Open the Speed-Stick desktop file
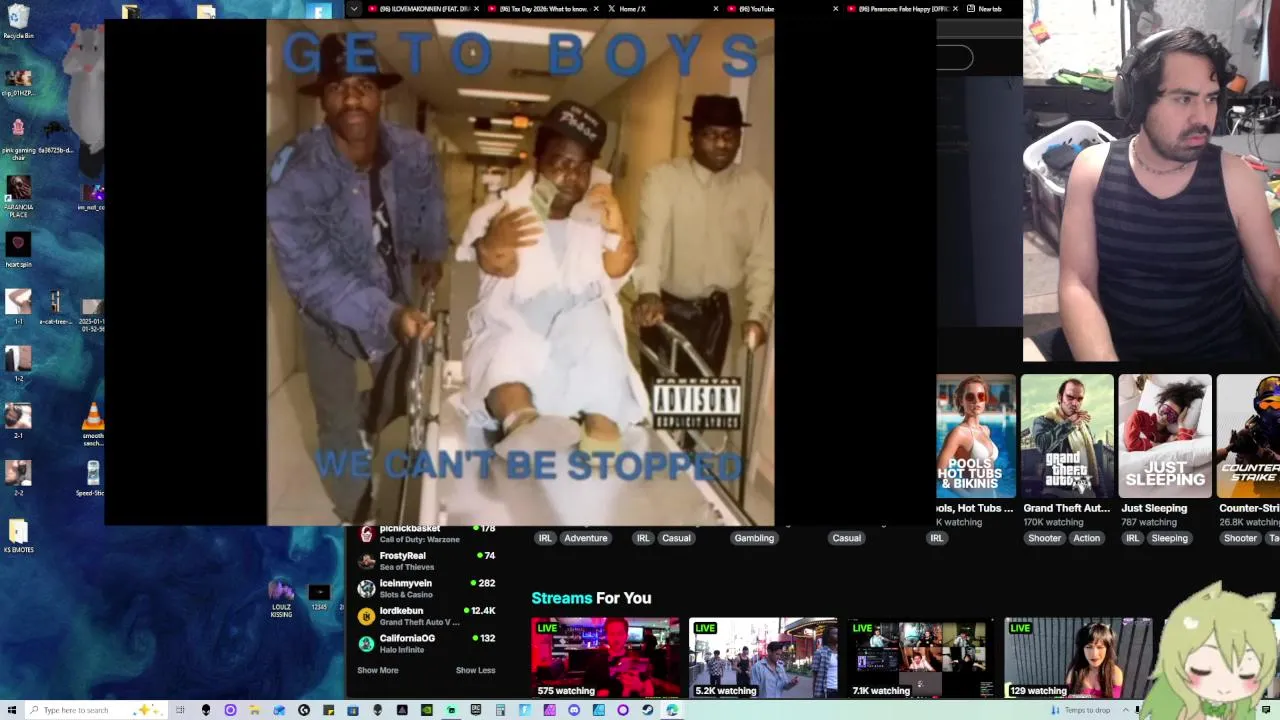Image resolution: width=1280 pixels, height=720 pixels. (x=92, y=478)
